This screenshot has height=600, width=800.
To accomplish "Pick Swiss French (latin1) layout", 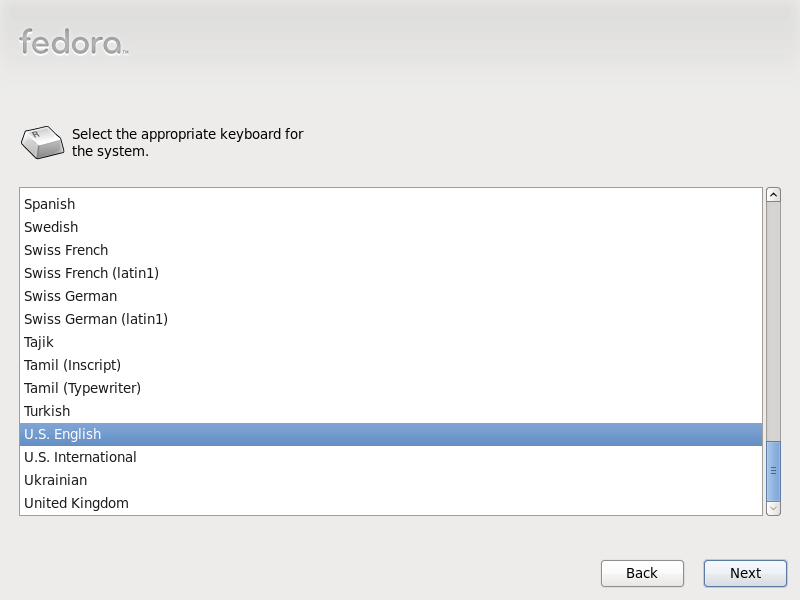I will point(391,273).
